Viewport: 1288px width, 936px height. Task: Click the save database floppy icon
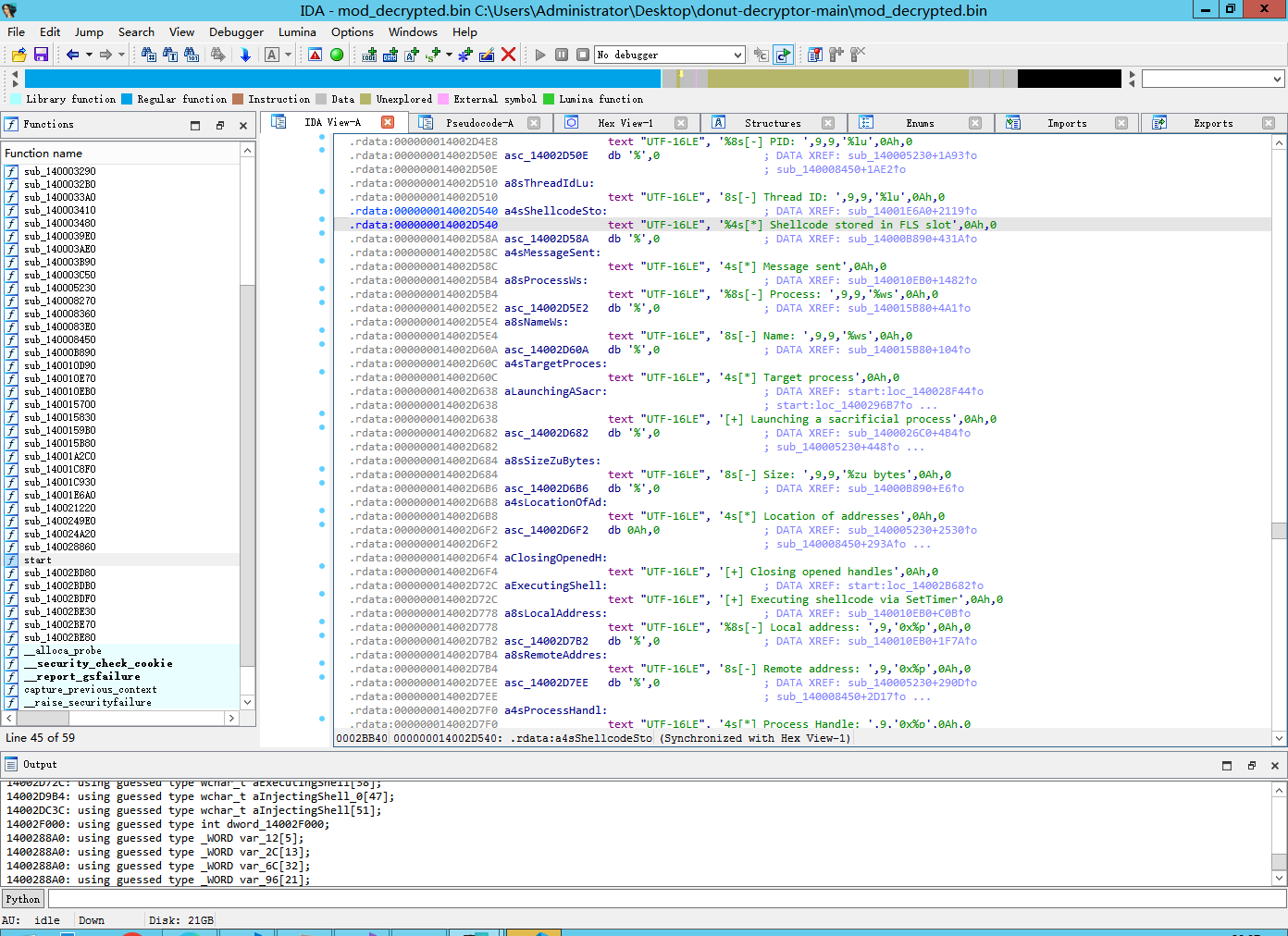[x=41, y=55]
